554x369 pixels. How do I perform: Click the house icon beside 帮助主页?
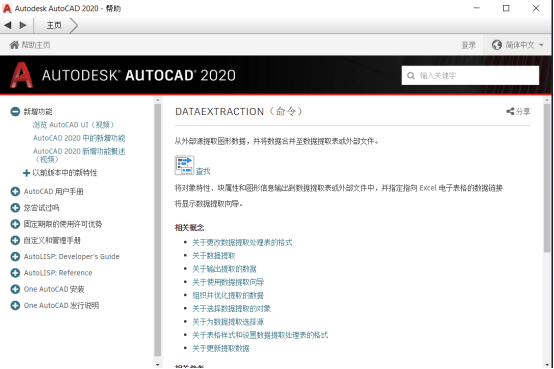pos(14,45)
